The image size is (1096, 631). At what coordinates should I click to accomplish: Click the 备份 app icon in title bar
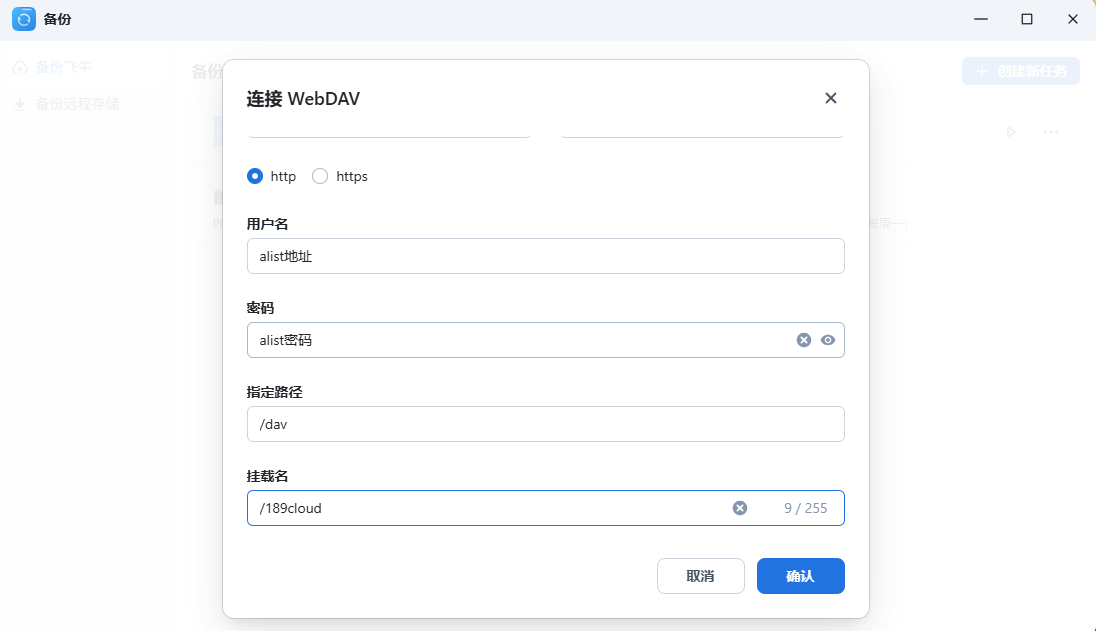[x=23, y=19]
